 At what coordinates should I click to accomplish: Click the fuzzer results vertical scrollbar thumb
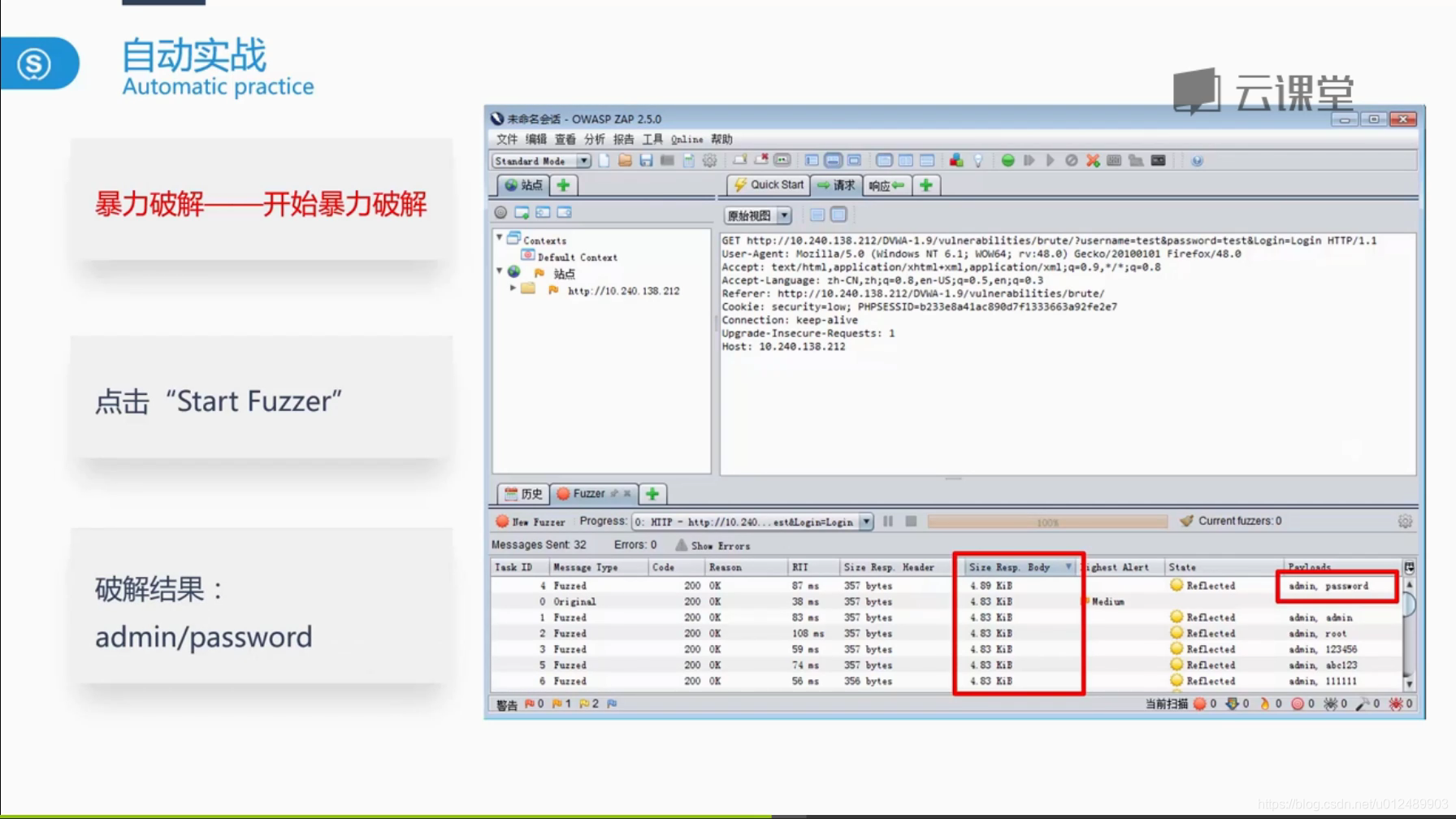pos(1409,604)
